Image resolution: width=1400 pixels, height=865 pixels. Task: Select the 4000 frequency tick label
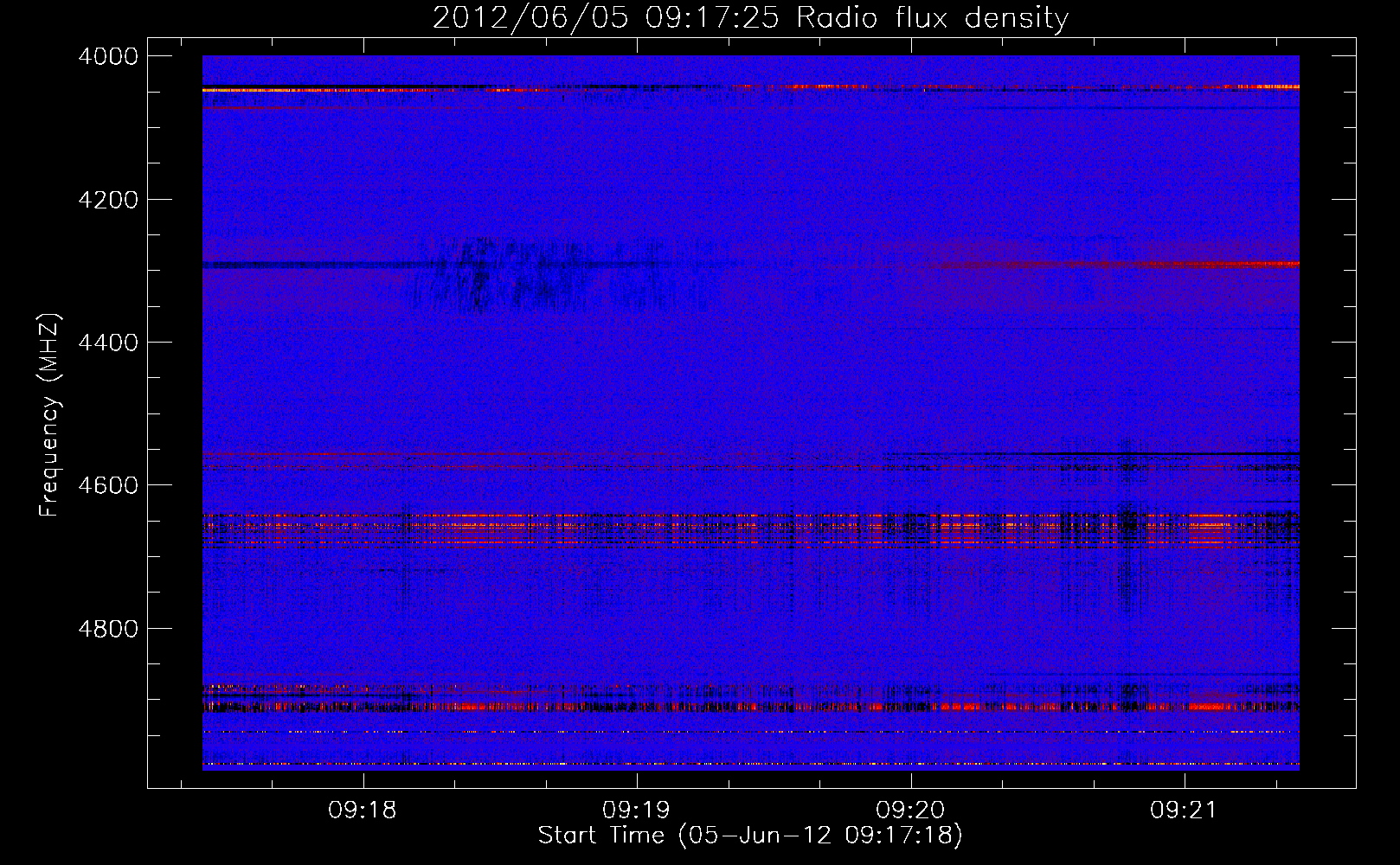108,56
